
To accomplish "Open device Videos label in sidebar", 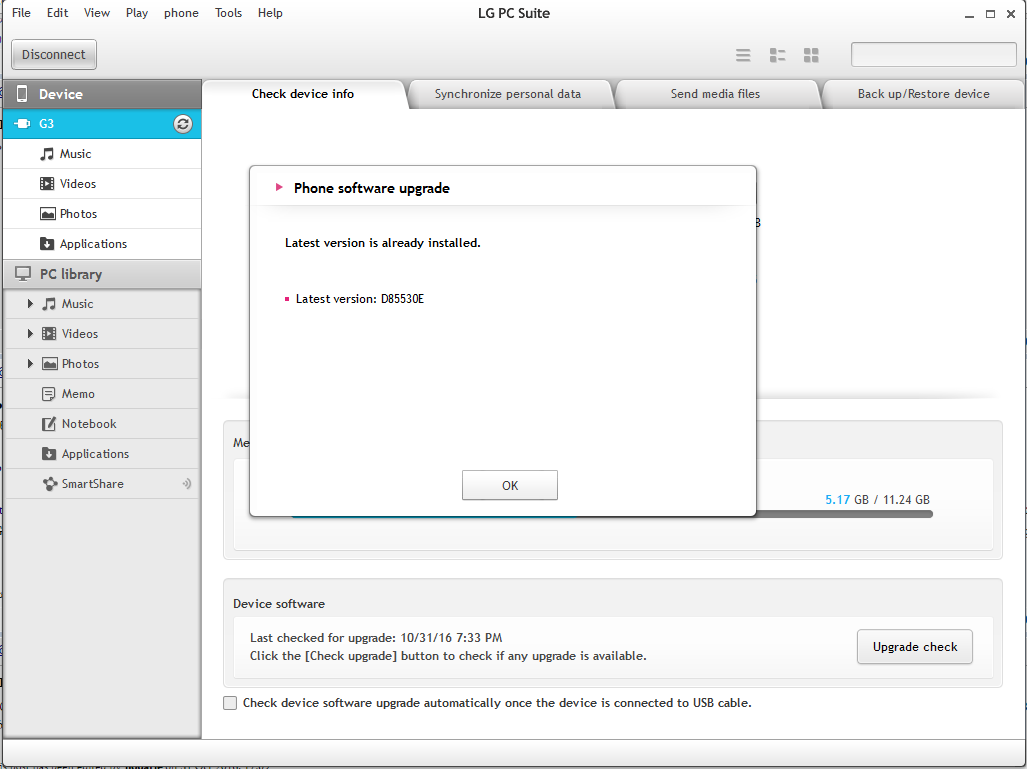I will tap(78, 184).
